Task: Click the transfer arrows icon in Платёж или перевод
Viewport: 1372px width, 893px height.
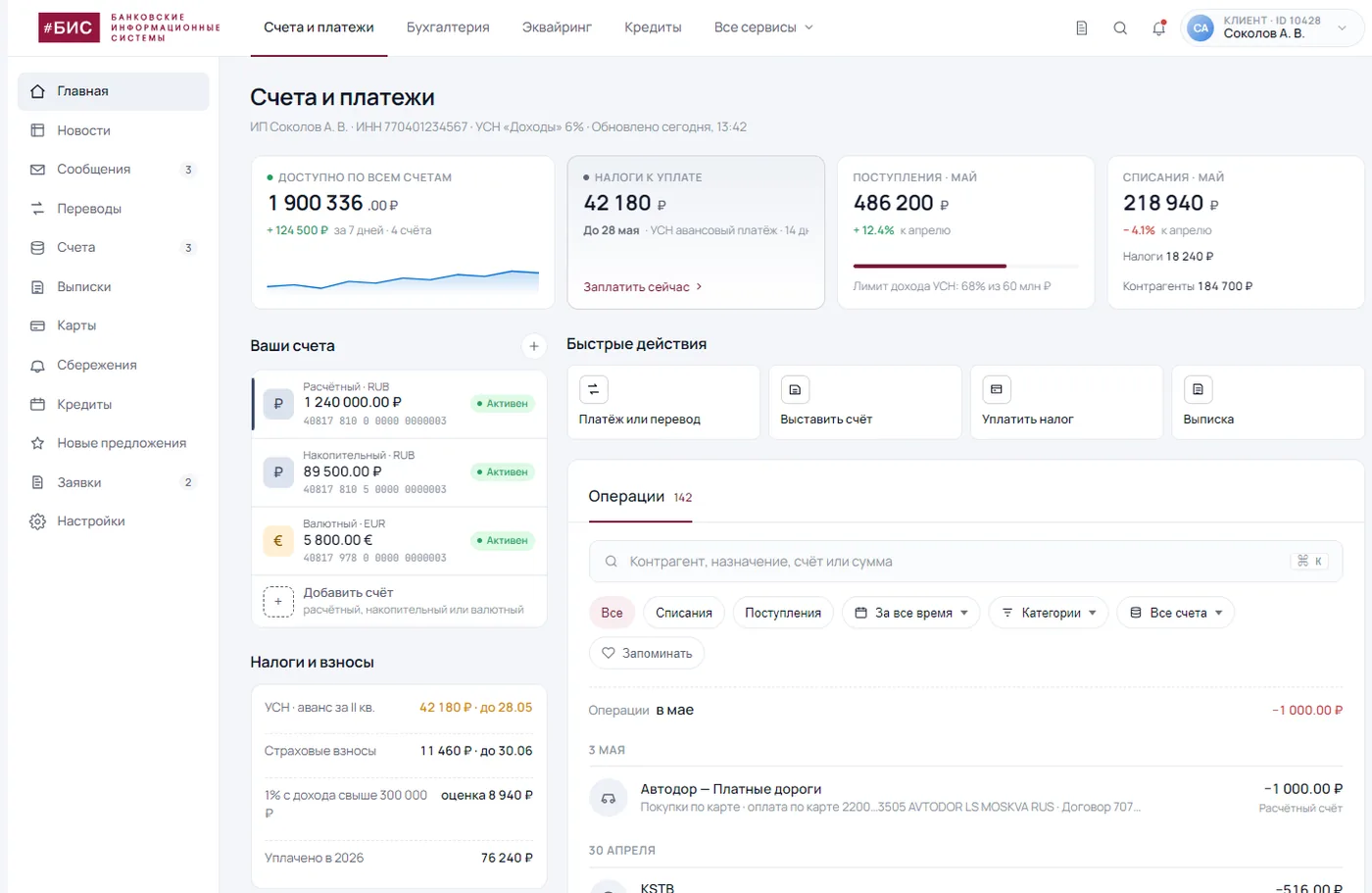Action: 594,390
